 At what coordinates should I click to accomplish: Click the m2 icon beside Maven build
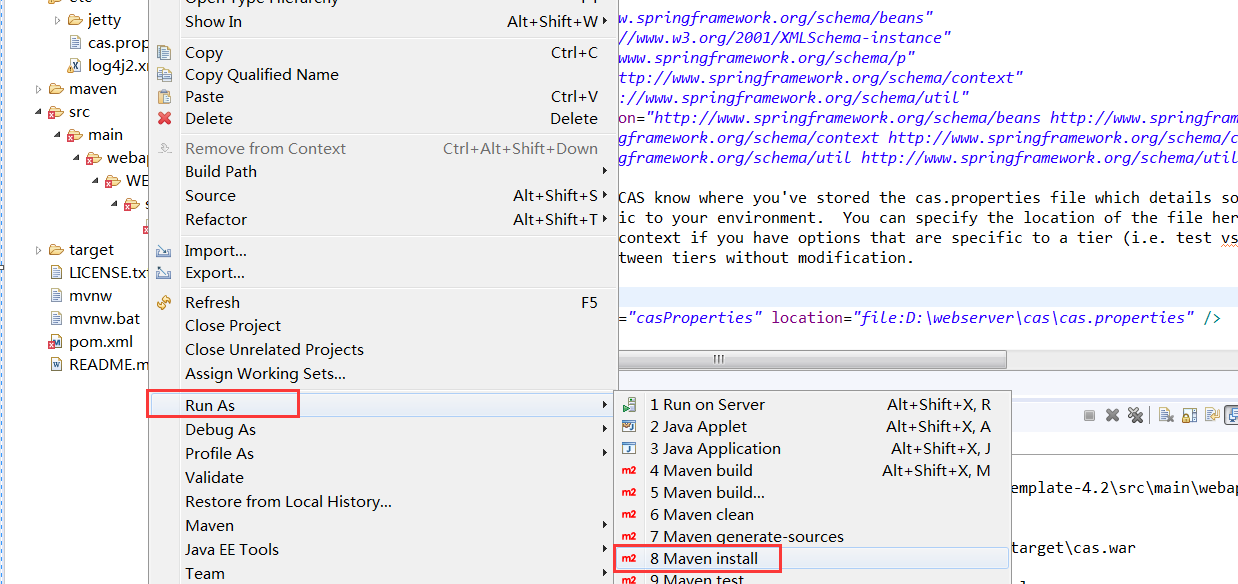pyautogui.click(x=629, y=471)
